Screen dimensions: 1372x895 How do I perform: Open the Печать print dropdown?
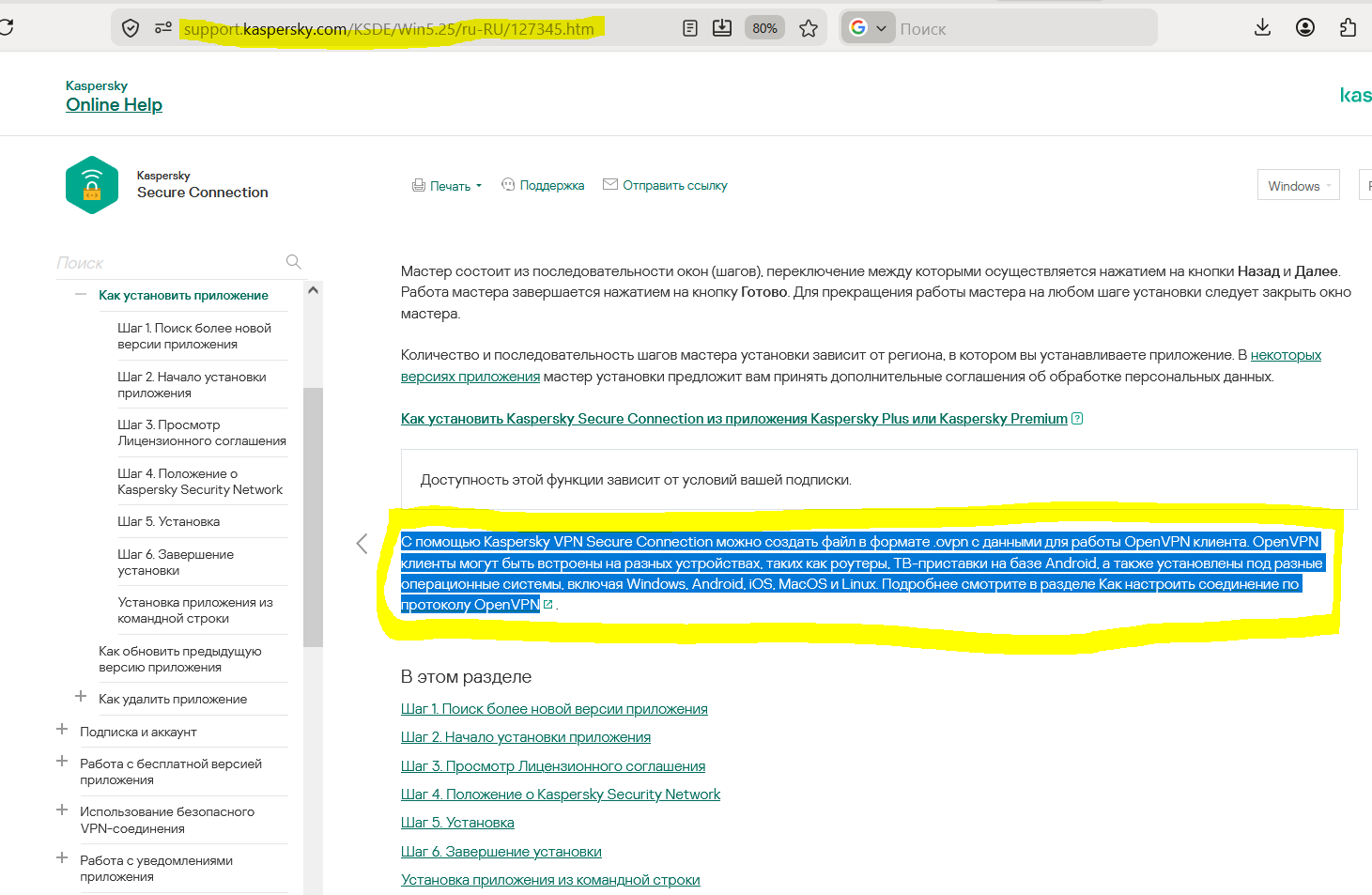click(x=447, y=186)
